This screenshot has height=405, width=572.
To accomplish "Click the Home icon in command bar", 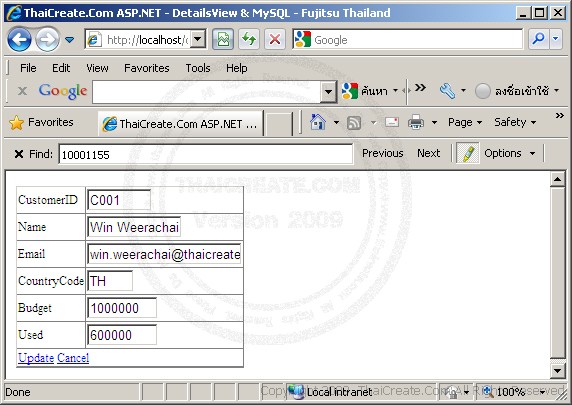I will (318, 122).
